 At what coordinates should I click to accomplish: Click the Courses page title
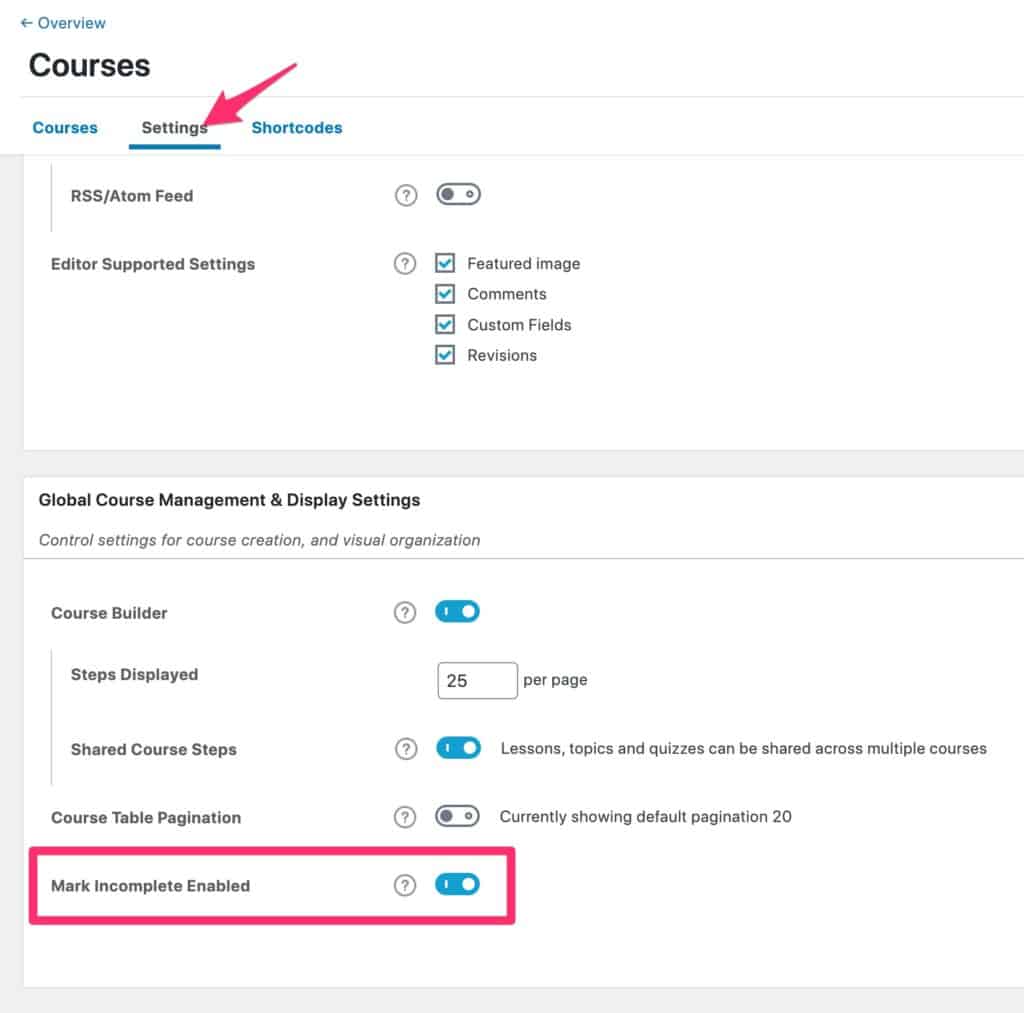tap(89, 65)
